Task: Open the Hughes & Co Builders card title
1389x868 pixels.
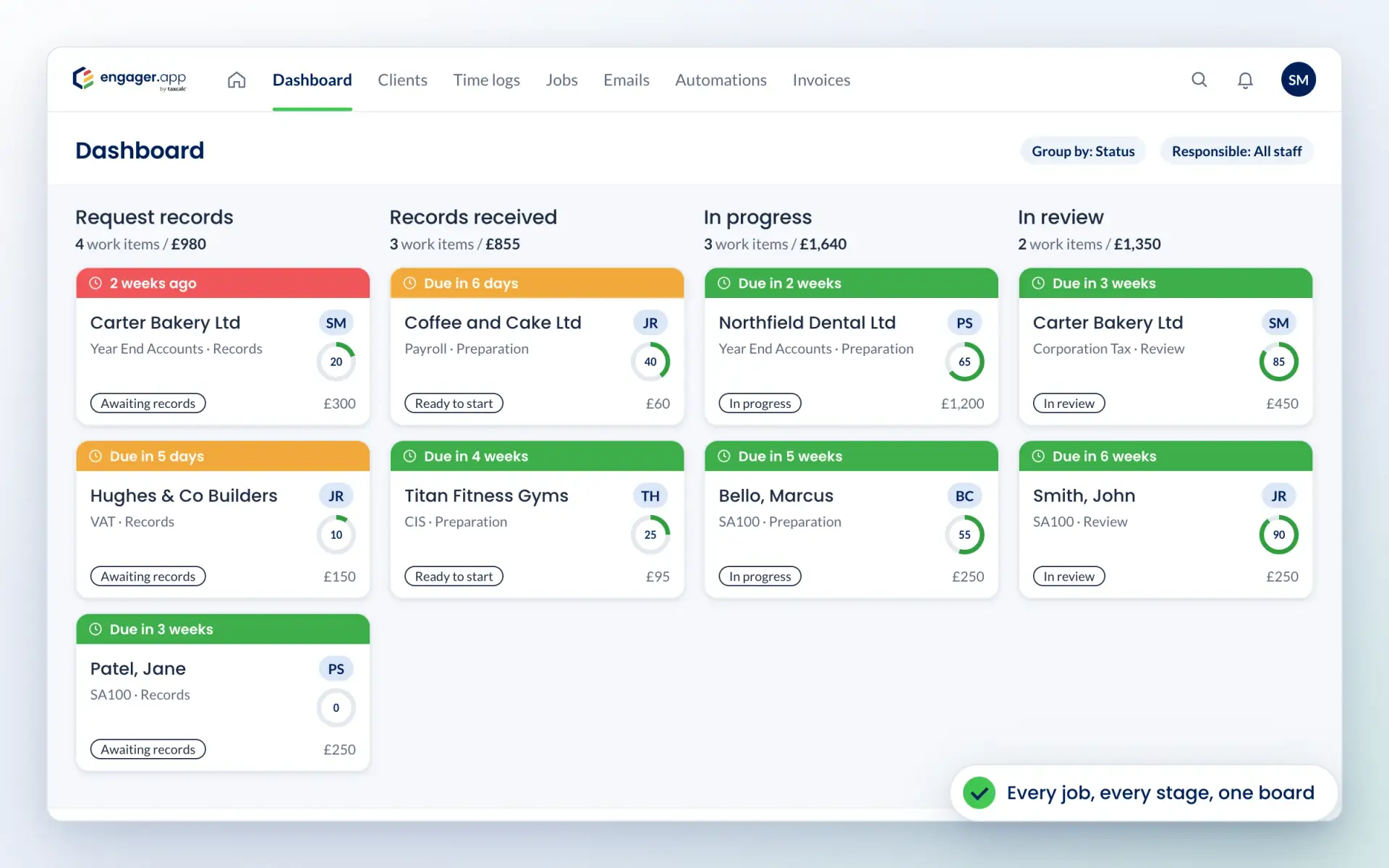Action: (x=184, y=496)
